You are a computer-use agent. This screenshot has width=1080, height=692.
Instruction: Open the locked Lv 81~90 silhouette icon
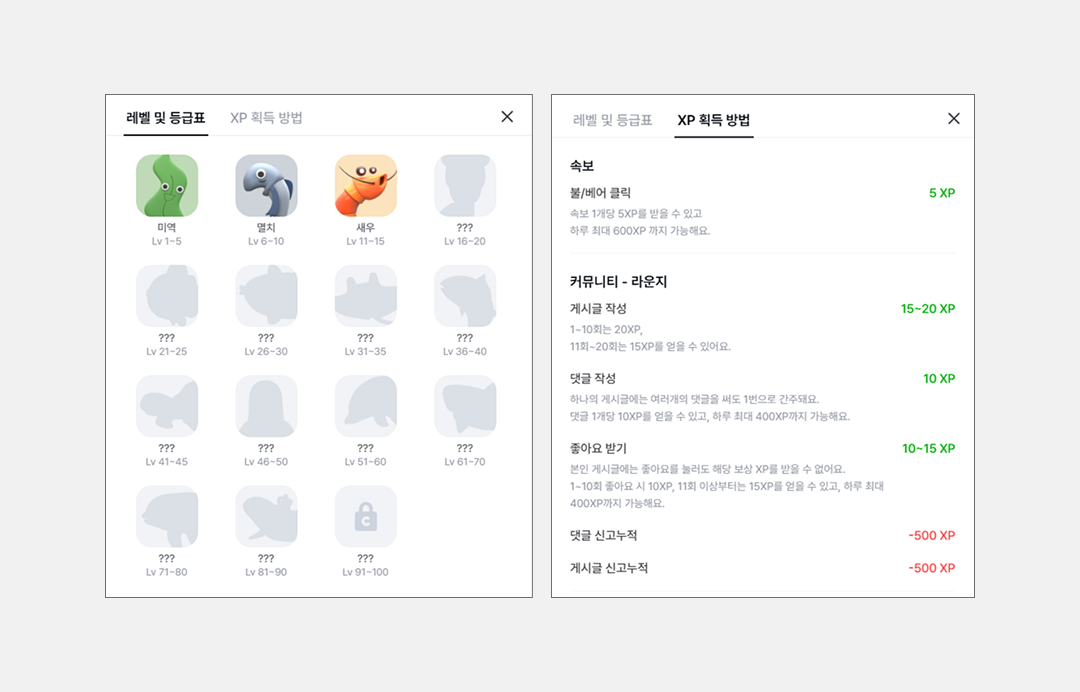coord(267,516)
